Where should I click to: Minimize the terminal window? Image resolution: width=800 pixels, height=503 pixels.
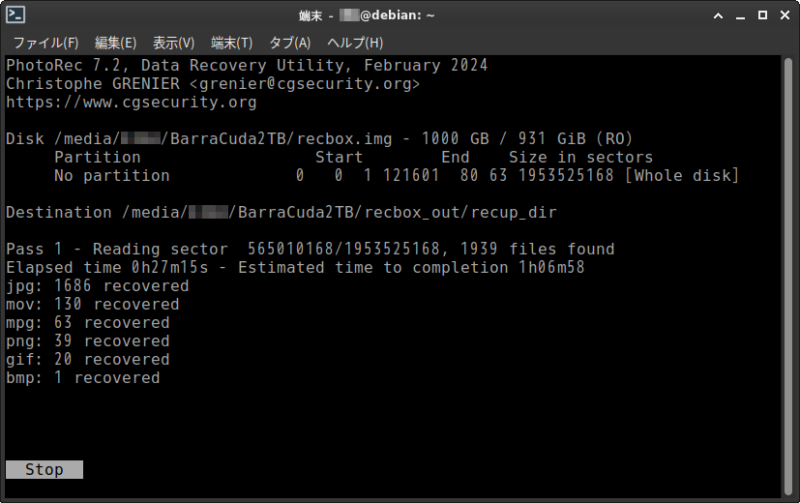click(x=740, y=16)
